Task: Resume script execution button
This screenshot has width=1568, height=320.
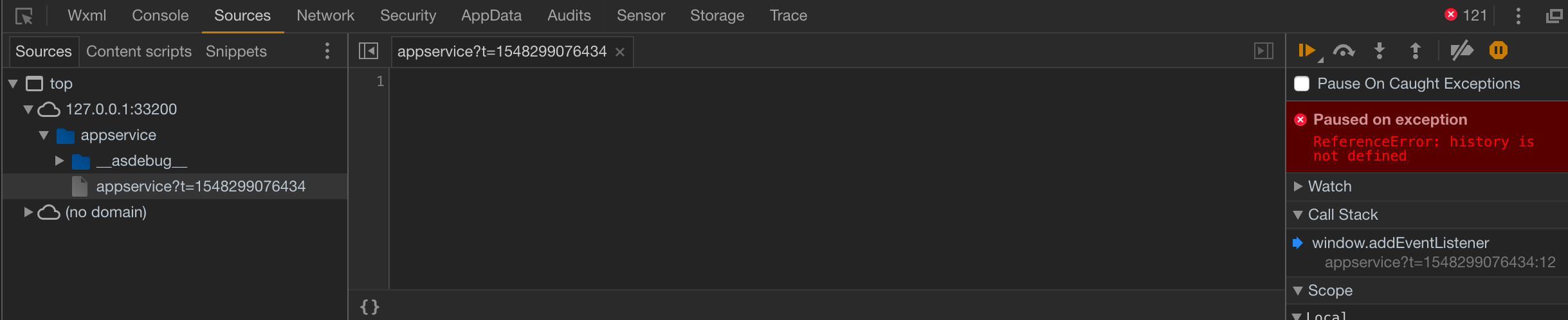Action: click(1308, 51)
